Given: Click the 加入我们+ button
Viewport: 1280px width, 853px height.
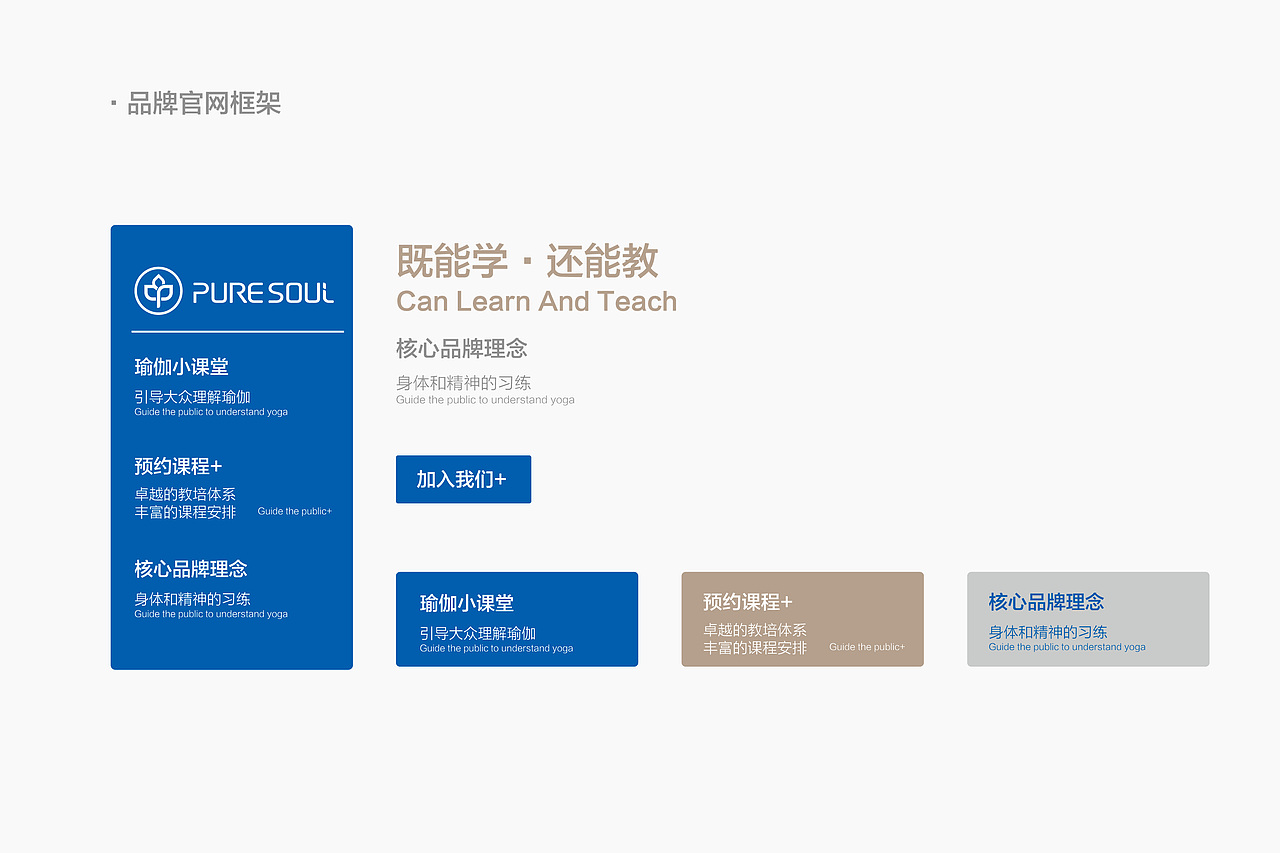Looking at the screenshot, I should coord(463,479).
